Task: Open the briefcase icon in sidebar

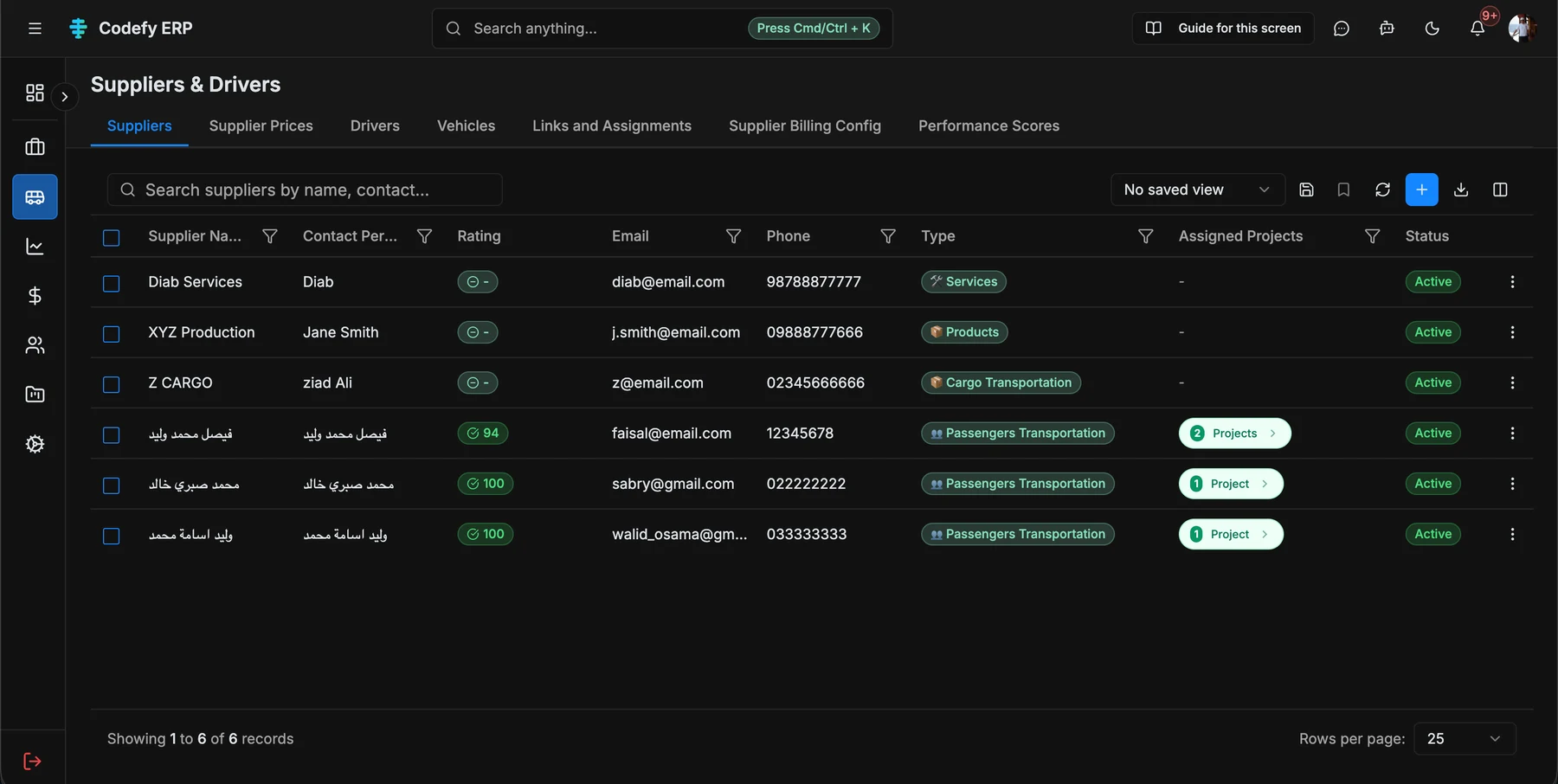Action: pyautogui.click(x=35, y=147)
